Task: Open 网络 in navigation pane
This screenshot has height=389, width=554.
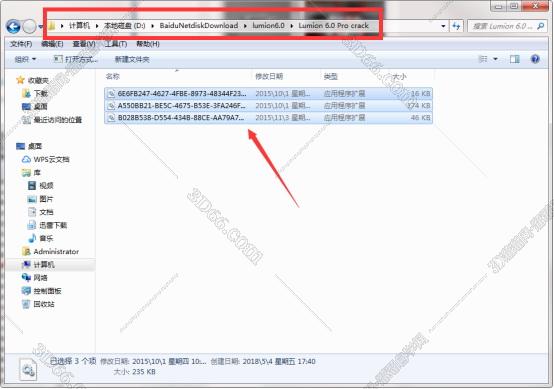Action: 40,278
